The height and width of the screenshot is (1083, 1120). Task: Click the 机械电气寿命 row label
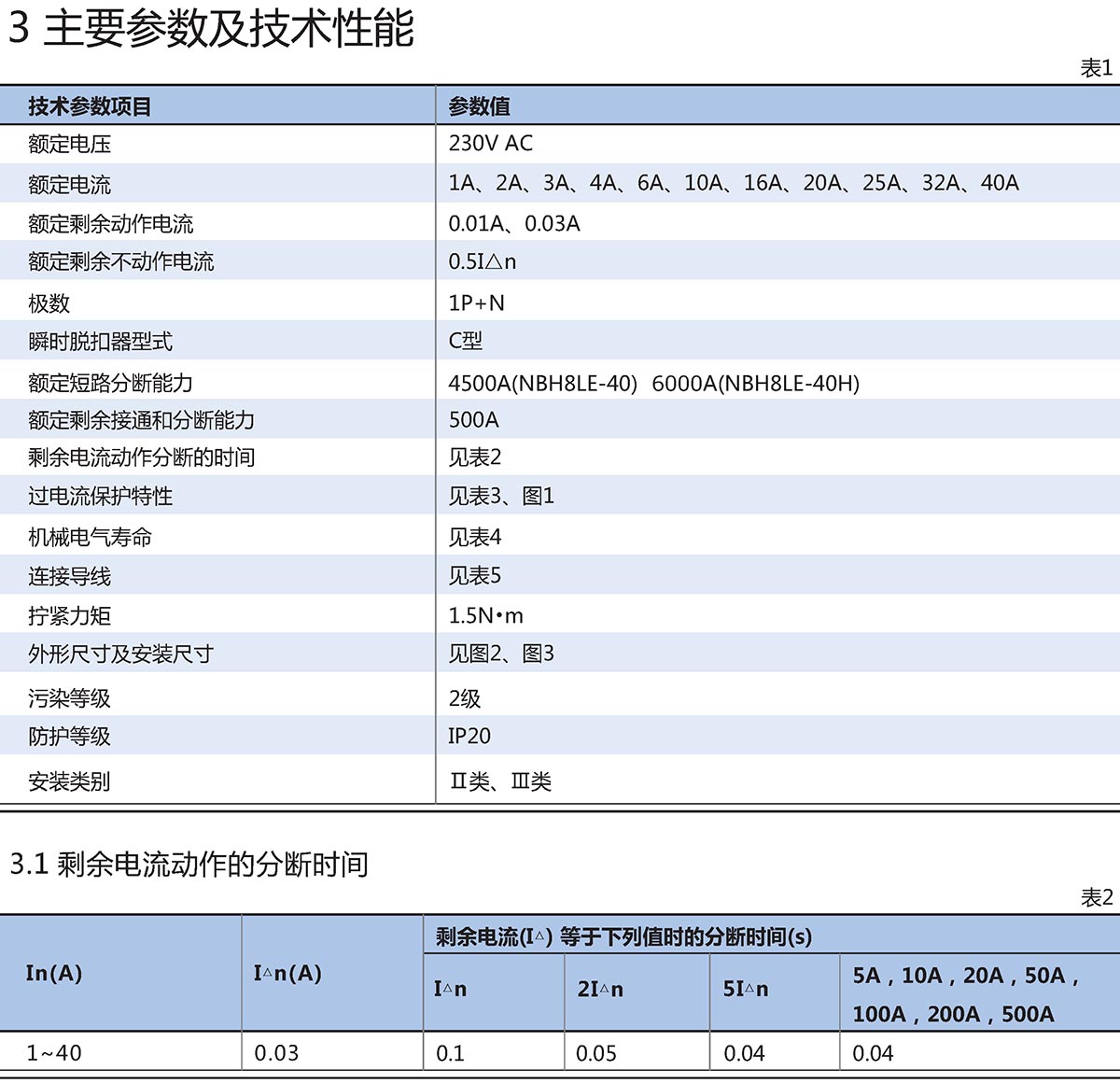click(x=90, y=537)
